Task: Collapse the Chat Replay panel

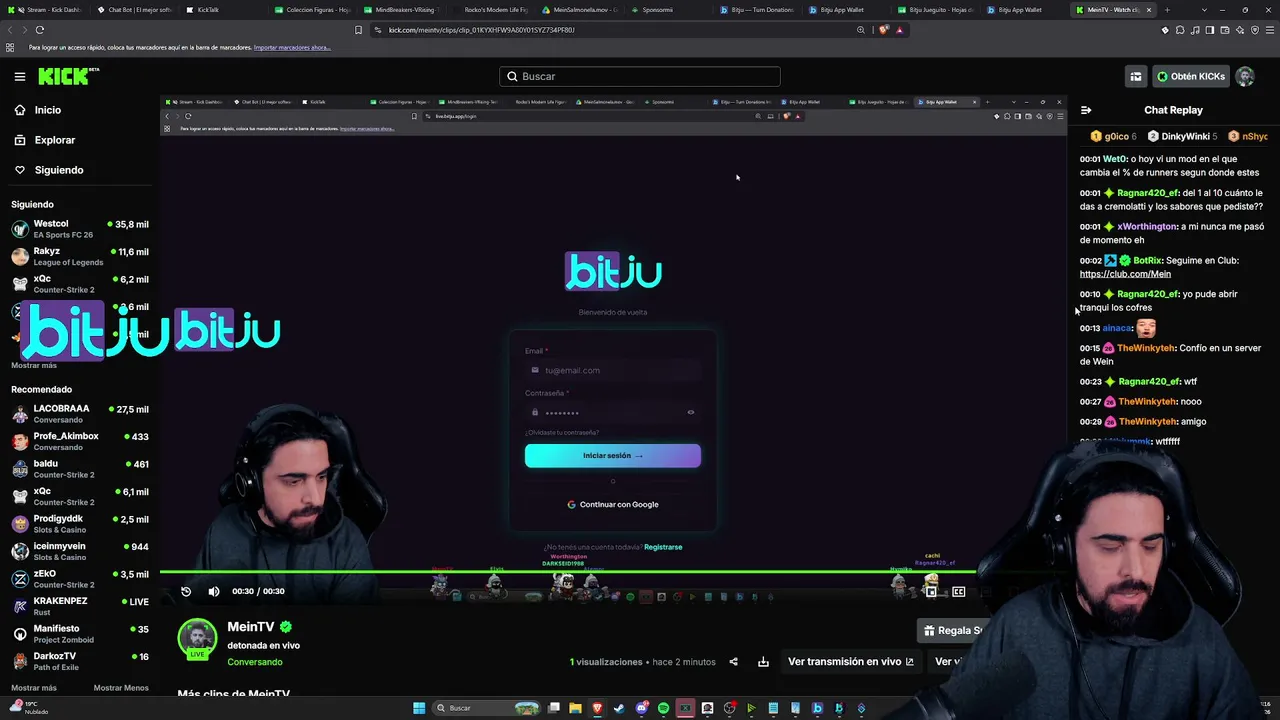Action: [1086, 110]
